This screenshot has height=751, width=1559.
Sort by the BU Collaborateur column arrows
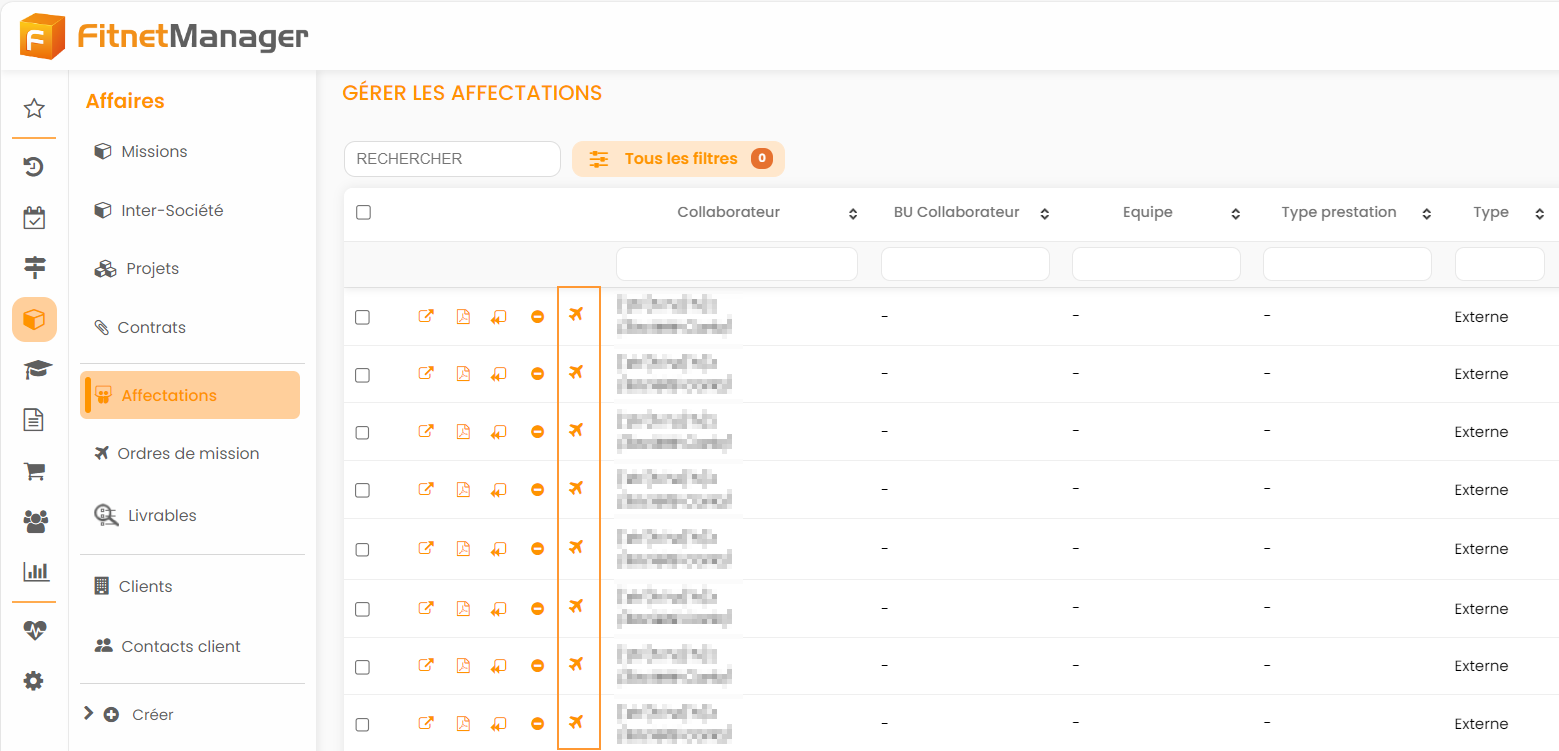point(1045,214)
